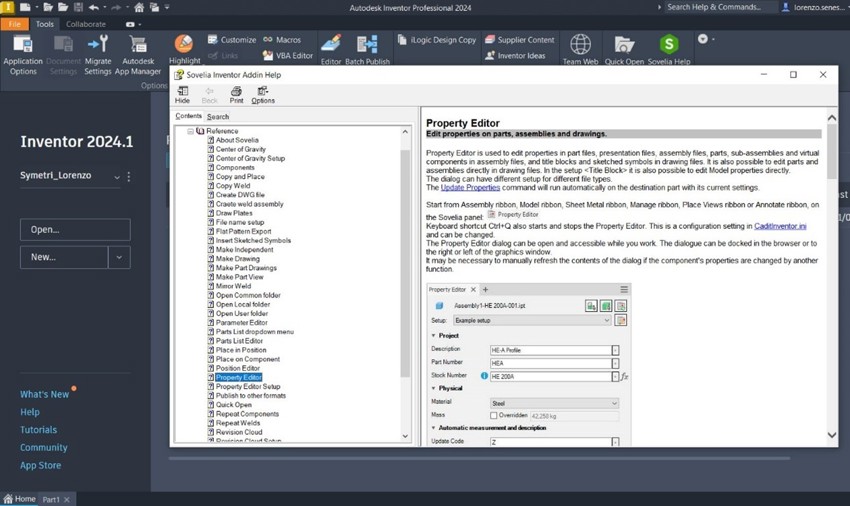
Task: Click the Help link in home panel
Action: [30, 412]
